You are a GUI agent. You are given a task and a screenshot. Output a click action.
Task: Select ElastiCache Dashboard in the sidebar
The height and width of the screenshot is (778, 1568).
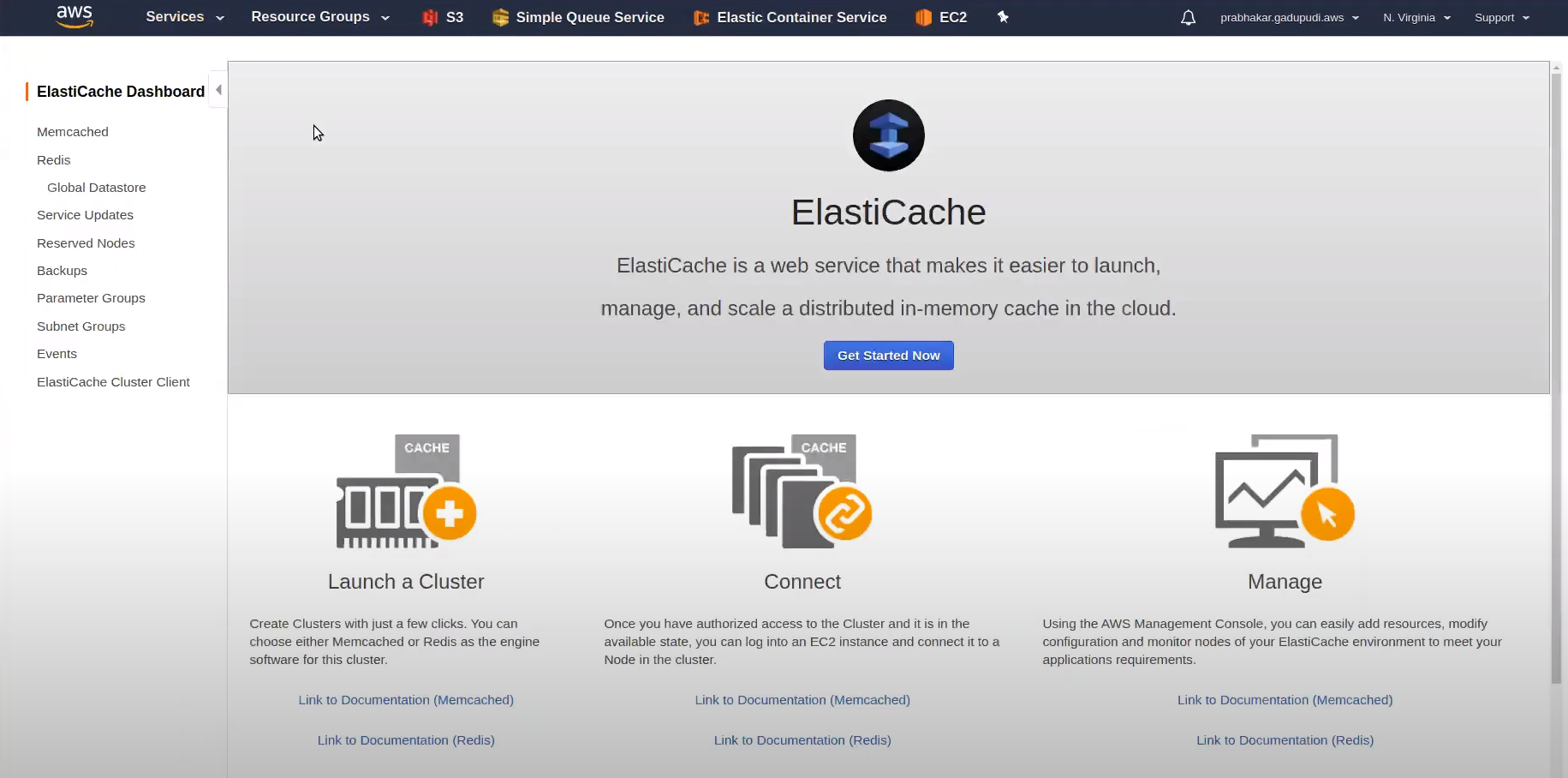point(121,92)
